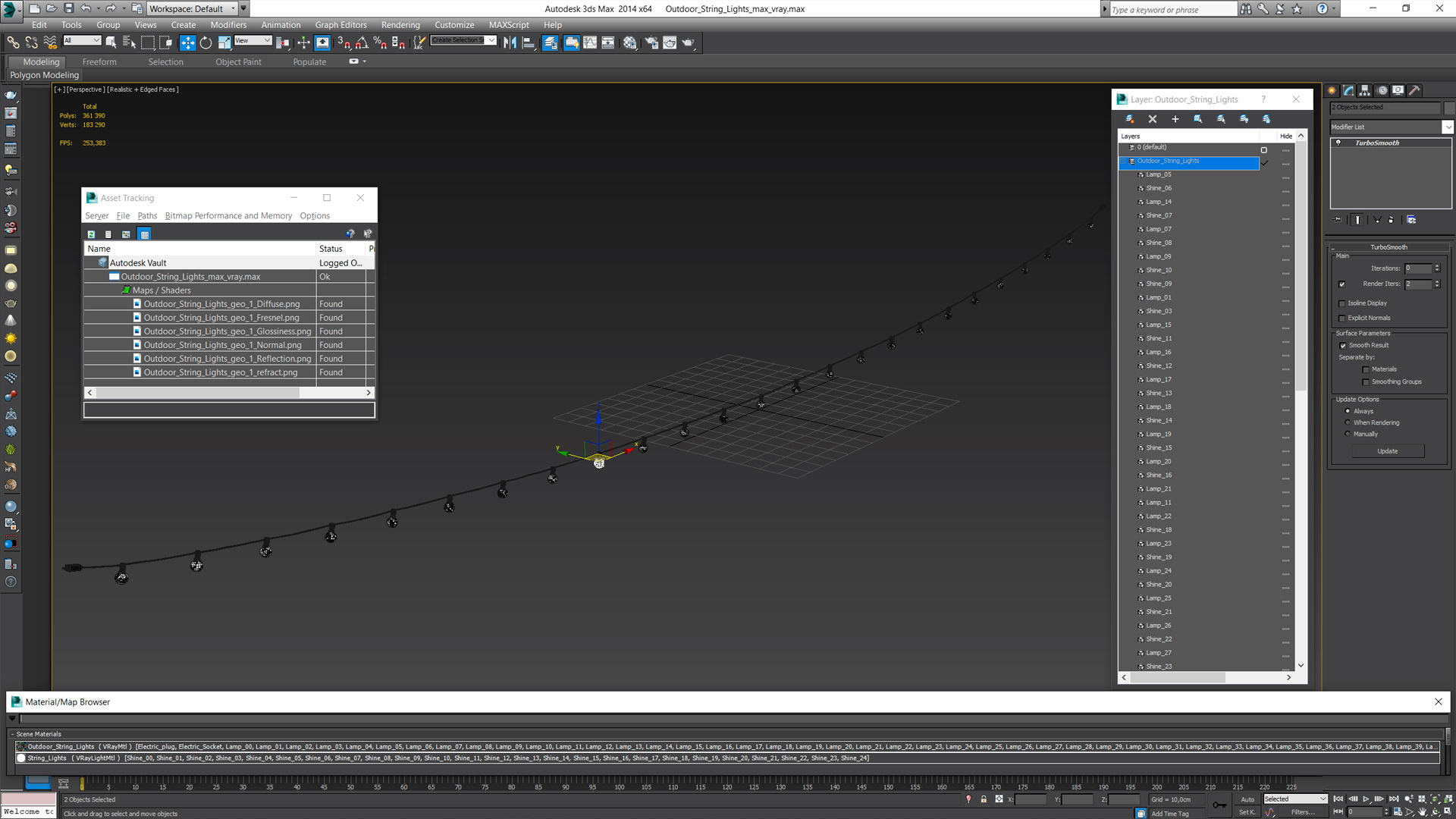Image resolution: width=1456 pixels, height=819 pixels.
Task: Open the Modifiers menu
Action: [228, 25]
